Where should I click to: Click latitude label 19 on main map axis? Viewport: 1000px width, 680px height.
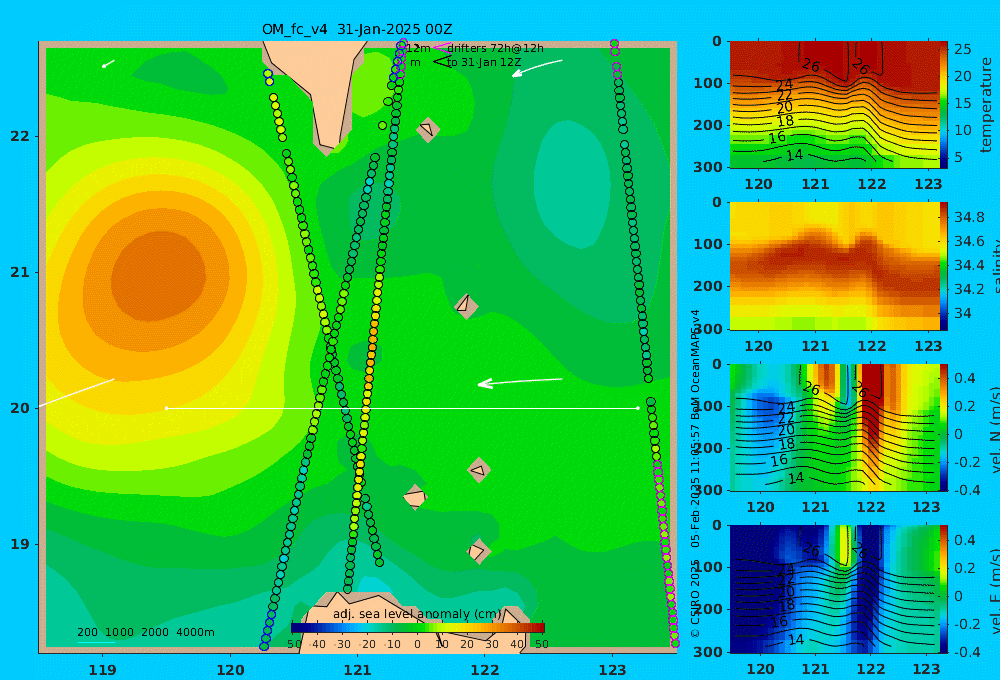[20, 544]
